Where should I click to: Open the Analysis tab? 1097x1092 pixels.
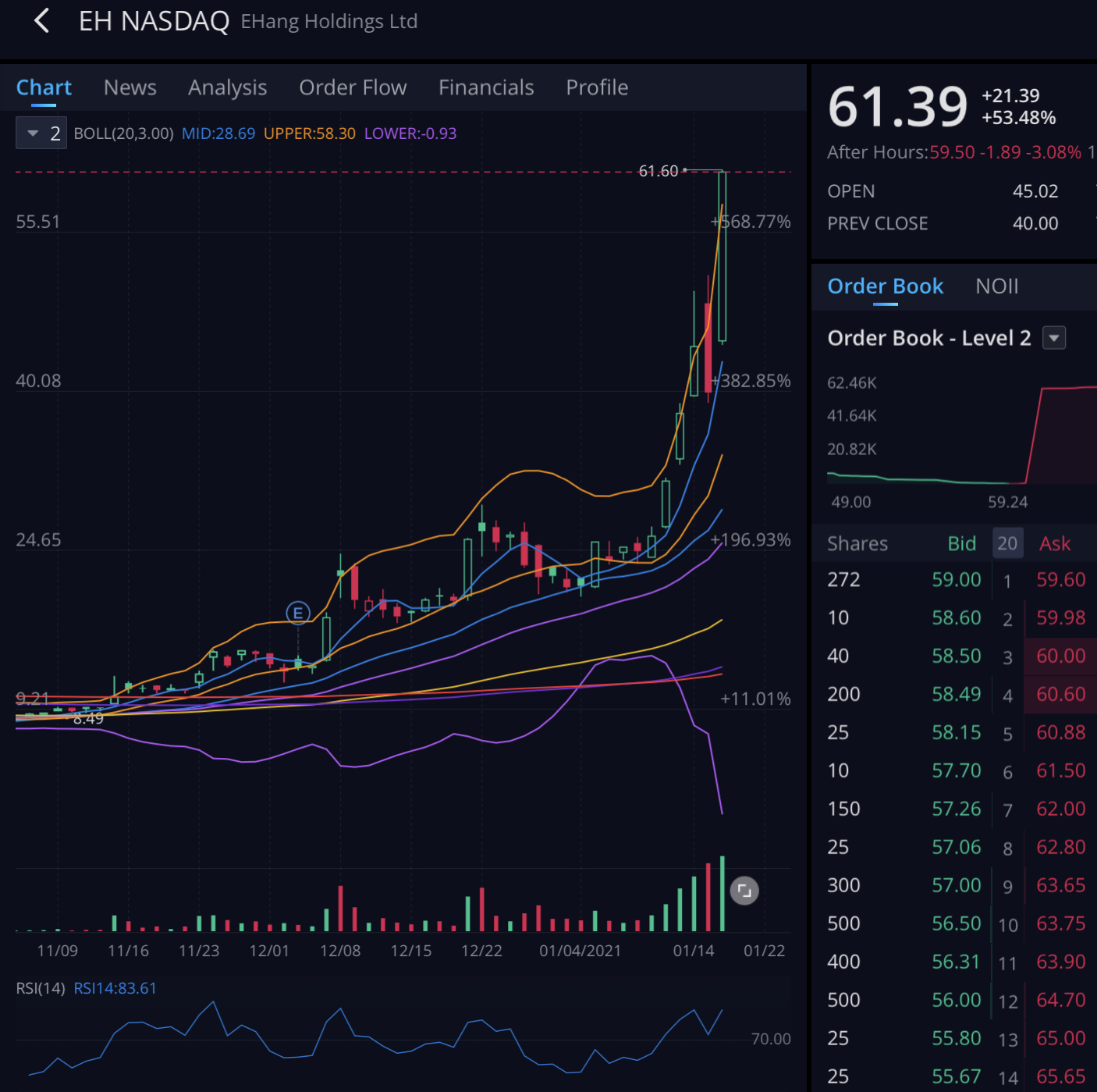click(x=227, y=87)
